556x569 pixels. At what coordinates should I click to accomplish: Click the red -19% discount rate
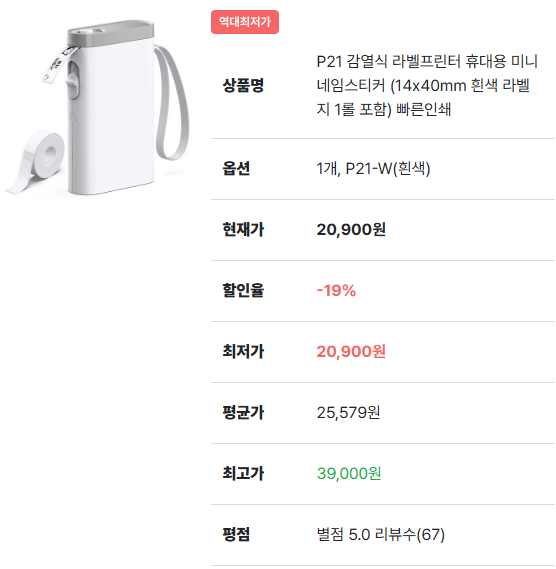(x=336, y=291)
